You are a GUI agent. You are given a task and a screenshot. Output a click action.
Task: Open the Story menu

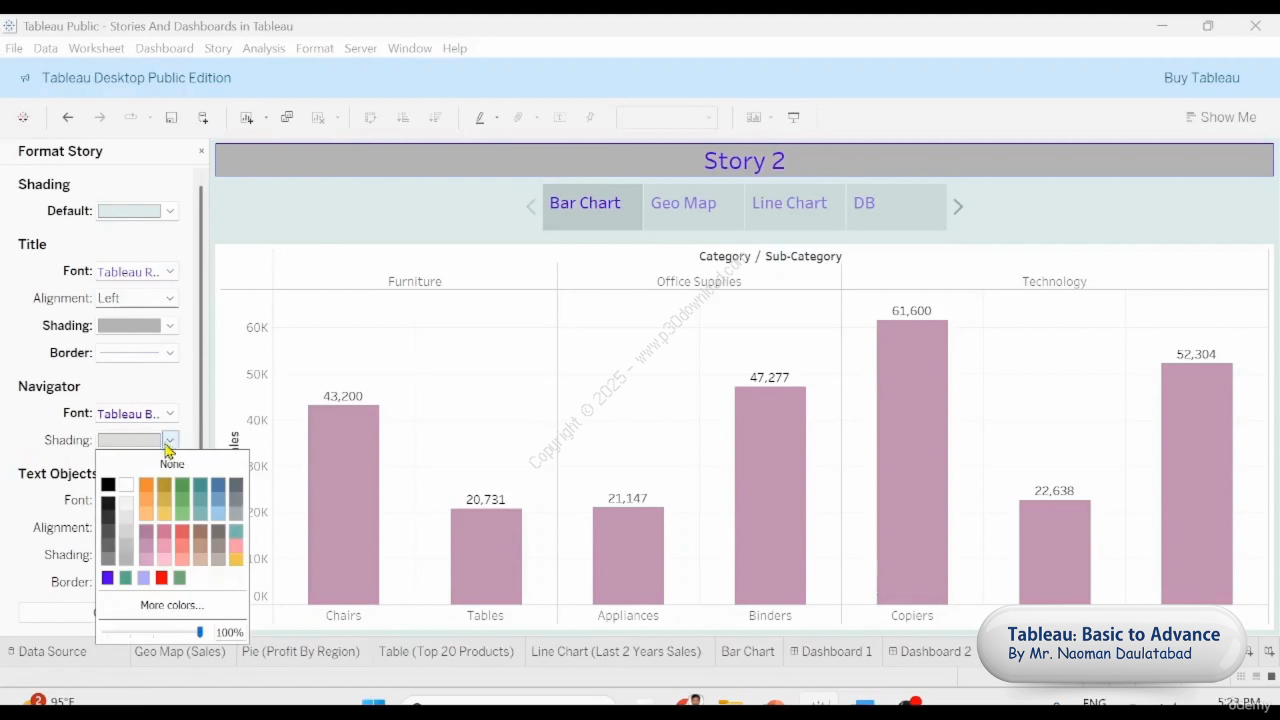(218, 48)
